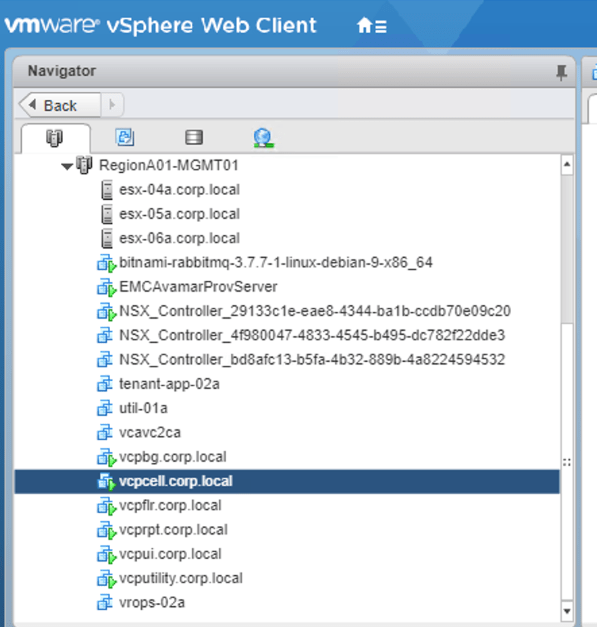The image size is (597, 627).
Task: Click VM icon for vcpbg.corp.local
Action: tap(106, 457)
